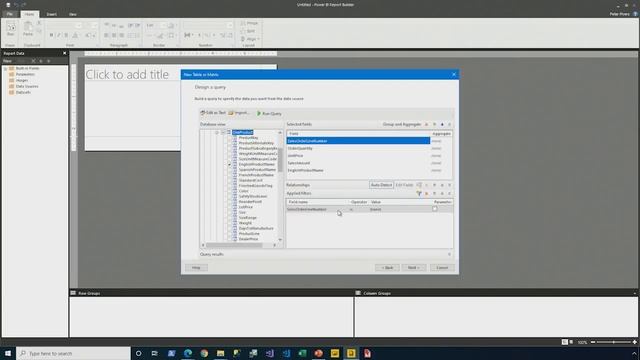Click align center paragraph icon
The width and height of the screenshot is (640, 360).
[114, 36]
